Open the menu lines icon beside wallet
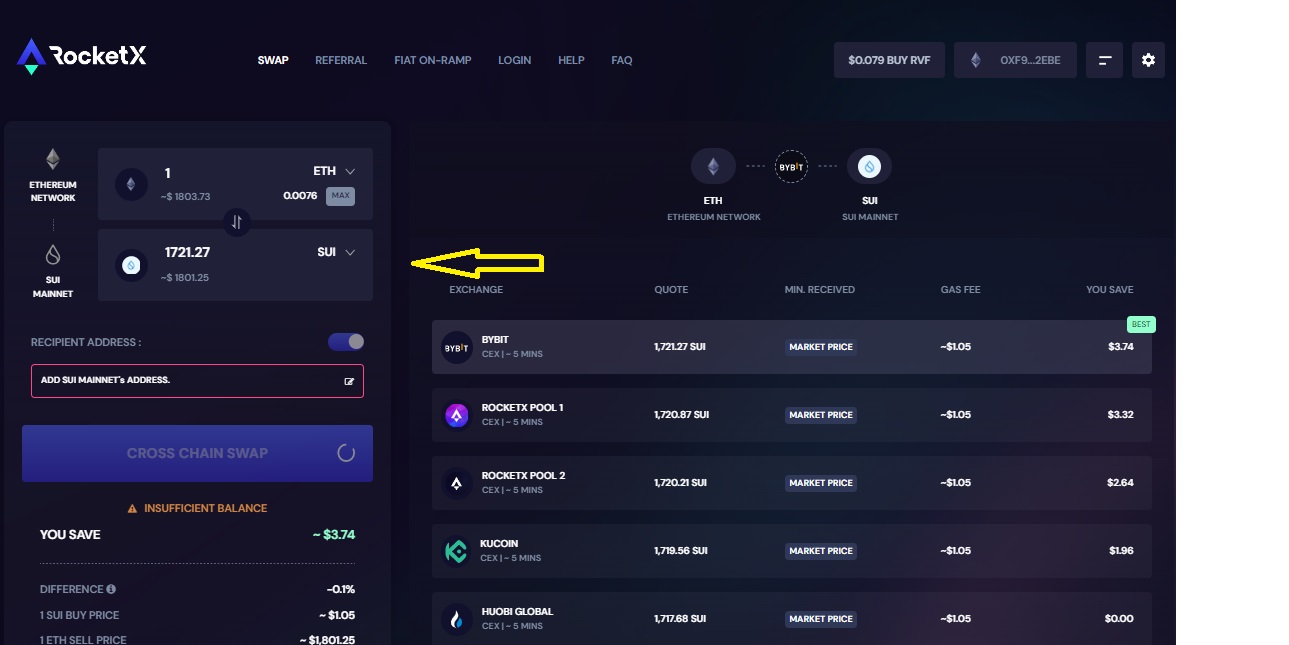This screenshot has height=645, width=1289. [1105, 60]
